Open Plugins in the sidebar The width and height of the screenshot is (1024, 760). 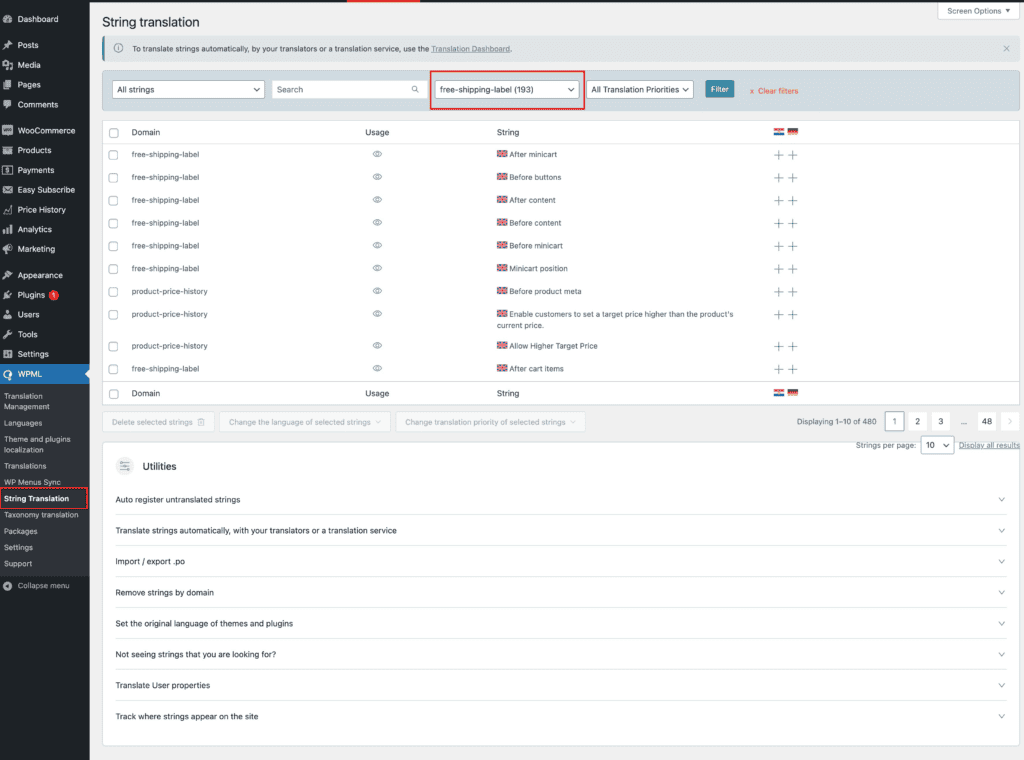point(31,295)
